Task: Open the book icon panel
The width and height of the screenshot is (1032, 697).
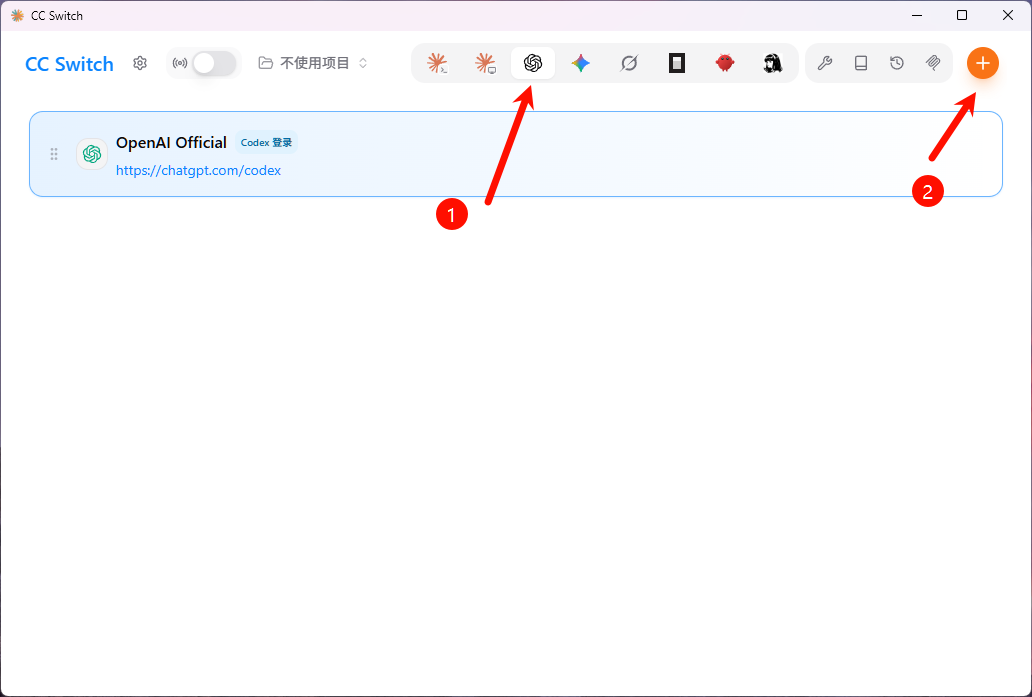Action: tap(861, 63)
